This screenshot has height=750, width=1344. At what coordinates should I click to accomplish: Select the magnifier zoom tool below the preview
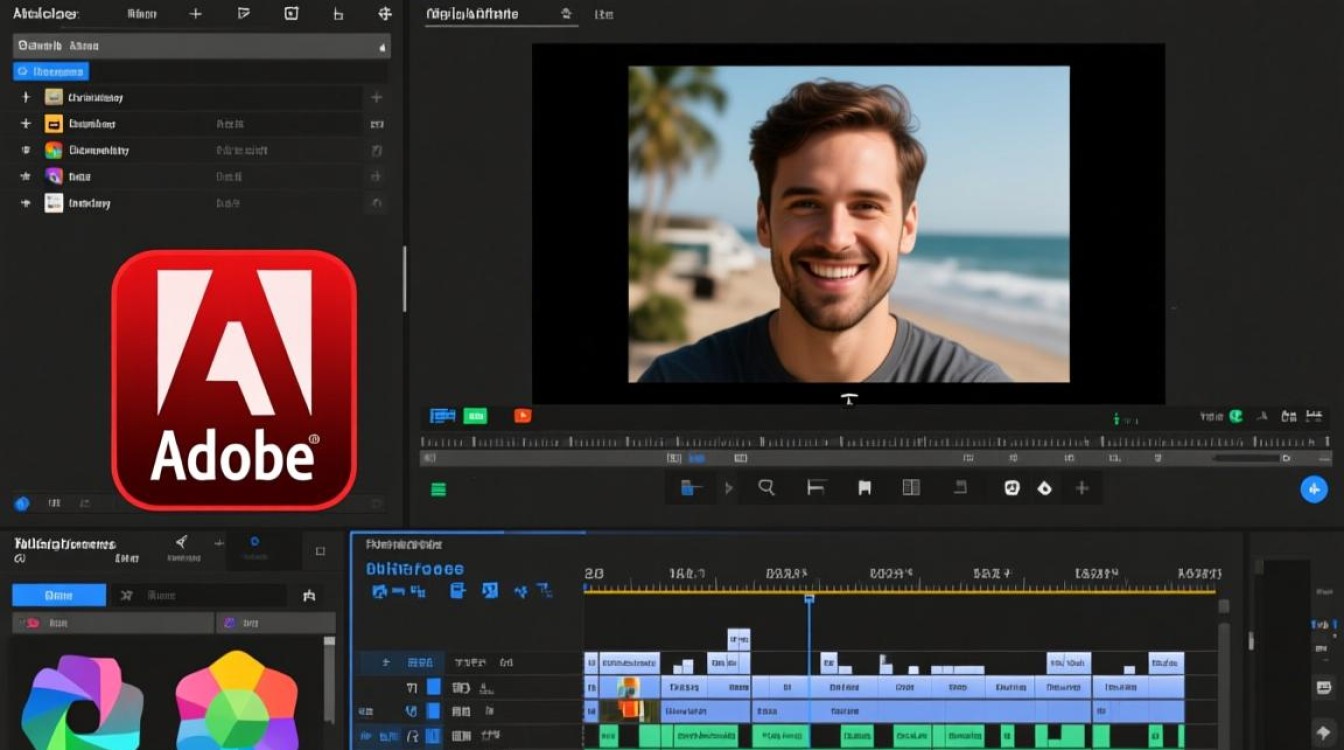[767, 487]
